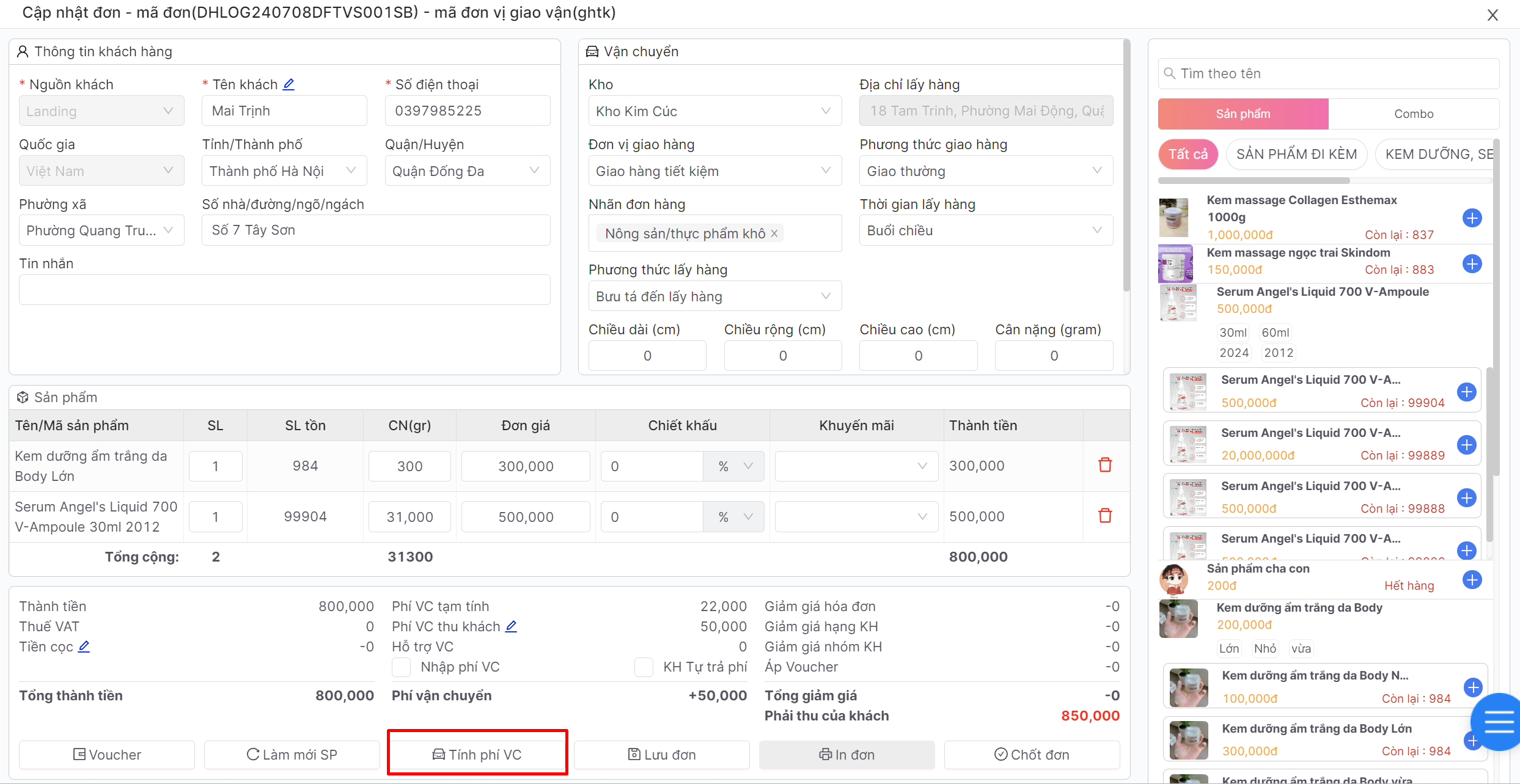
Task: Click the Tìm theo tên search field
Action: [1329, 73]
